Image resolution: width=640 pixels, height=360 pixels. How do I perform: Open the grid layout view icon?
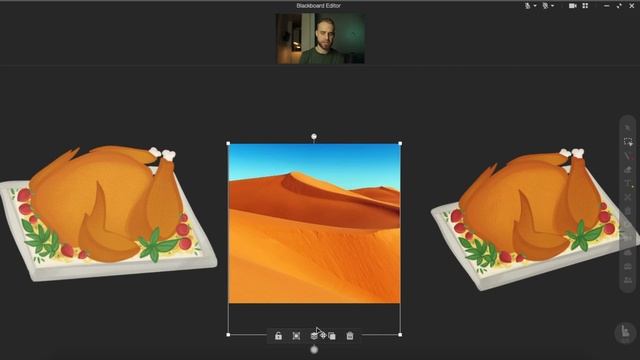tap(585, 6)
